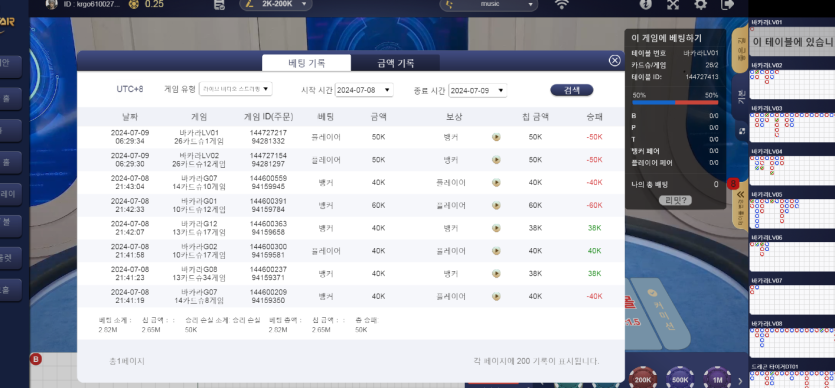Viewport: 835px width, 388px height.
Task: Replay video for game 144600391 row
Action: (496, 205)
